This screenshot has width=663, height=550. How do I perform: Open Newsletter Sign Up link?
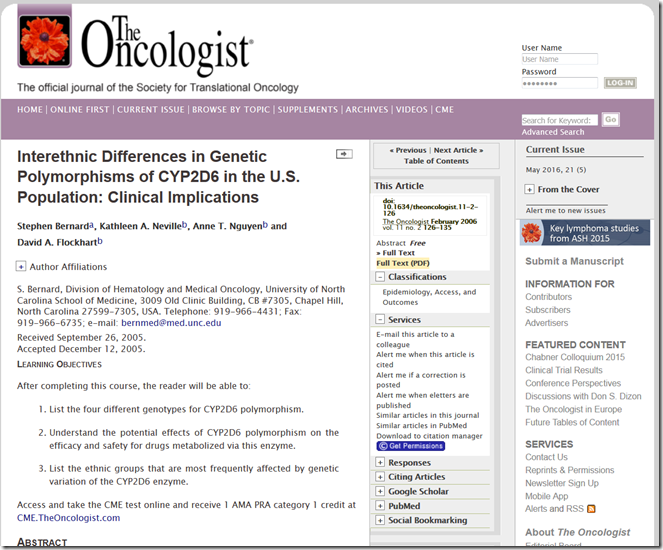(562, 483)
